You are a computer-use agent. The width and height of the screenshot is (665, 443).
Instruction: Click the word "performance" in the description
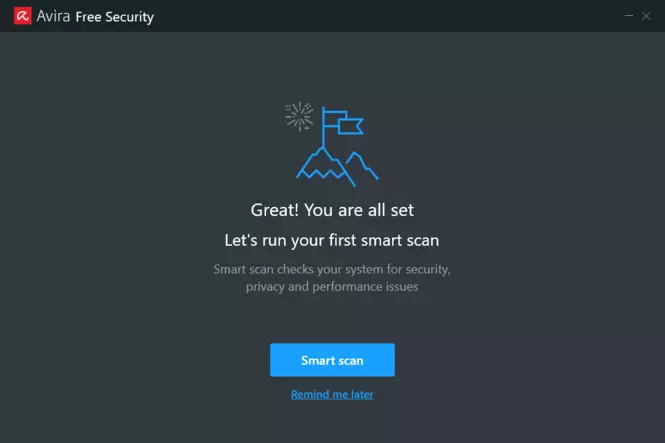[x=347, y=287]
